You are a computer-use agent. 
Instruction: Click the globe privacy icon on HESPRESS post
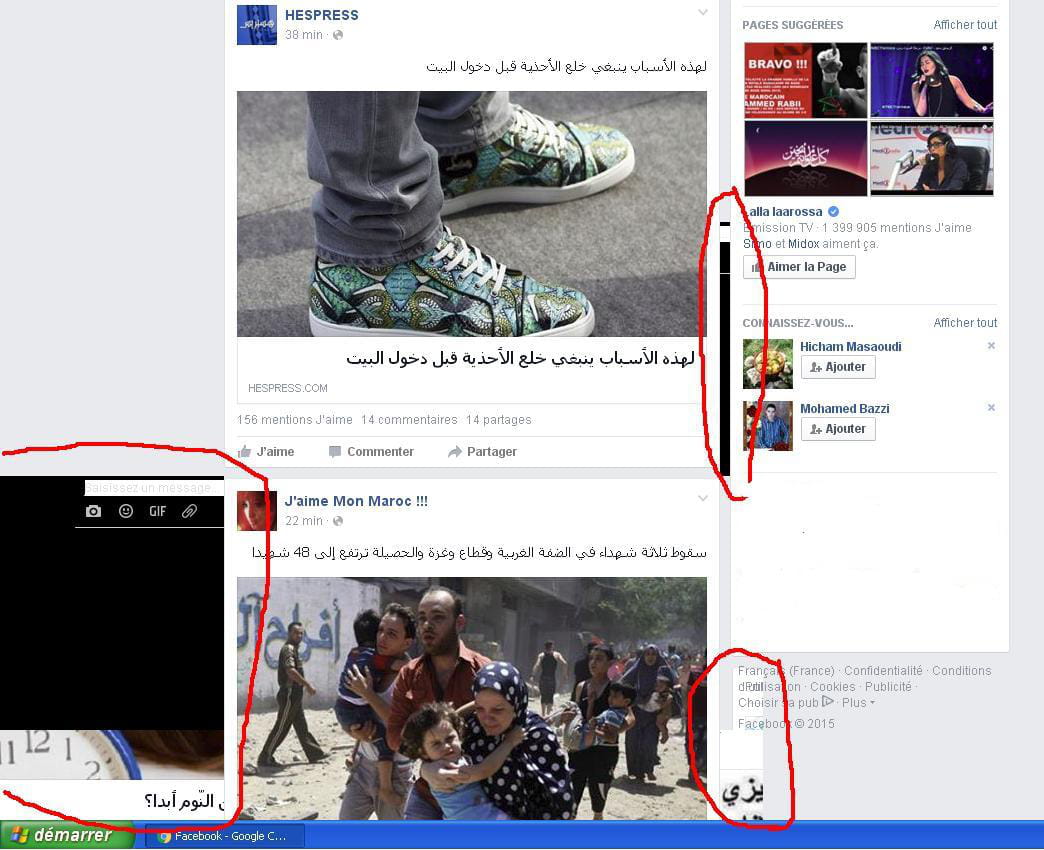pyautogui.click(x=338, y=35)
